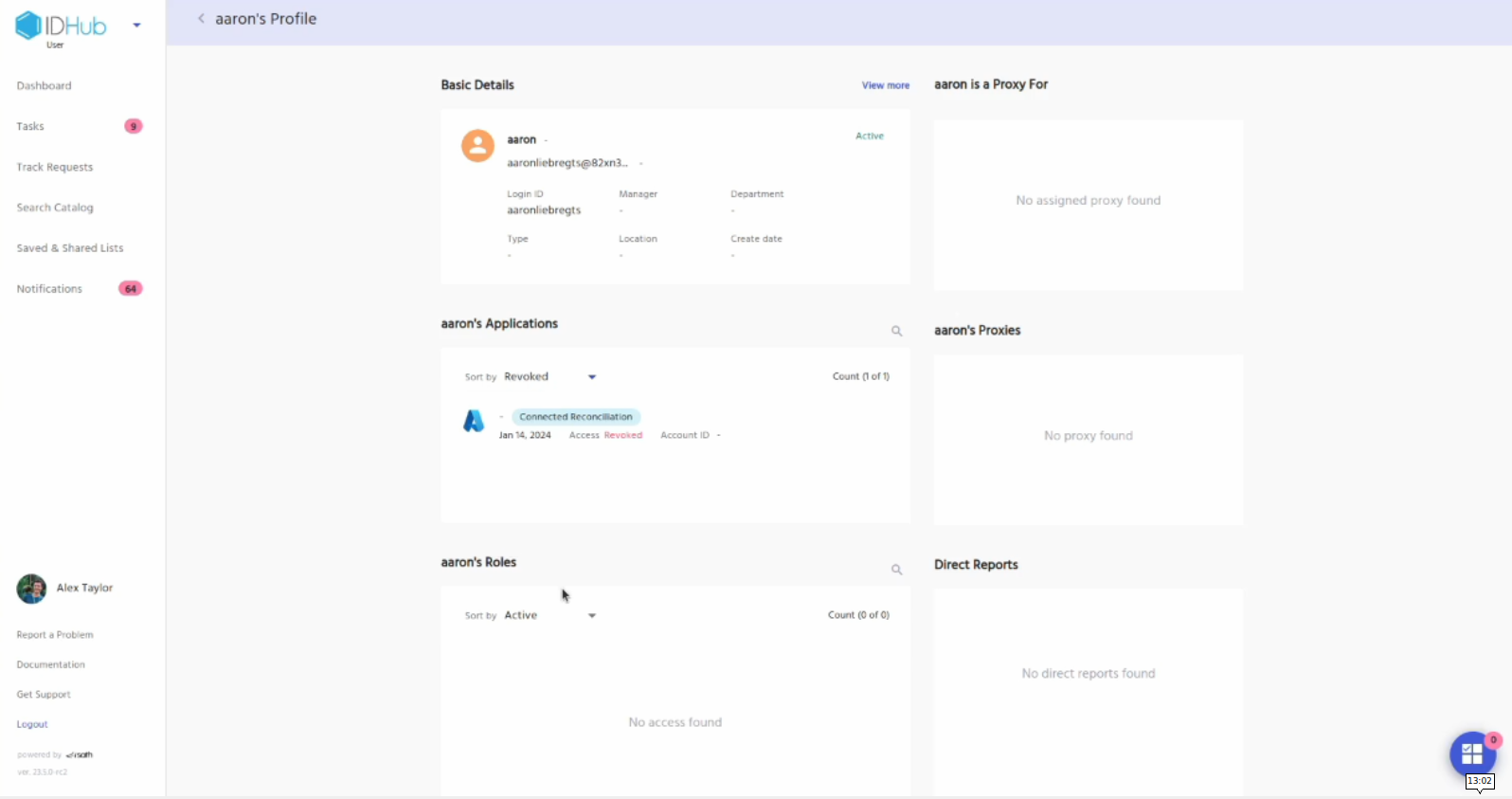
Task: Go to Dashboard in sidebar
Action: (45, 86)
